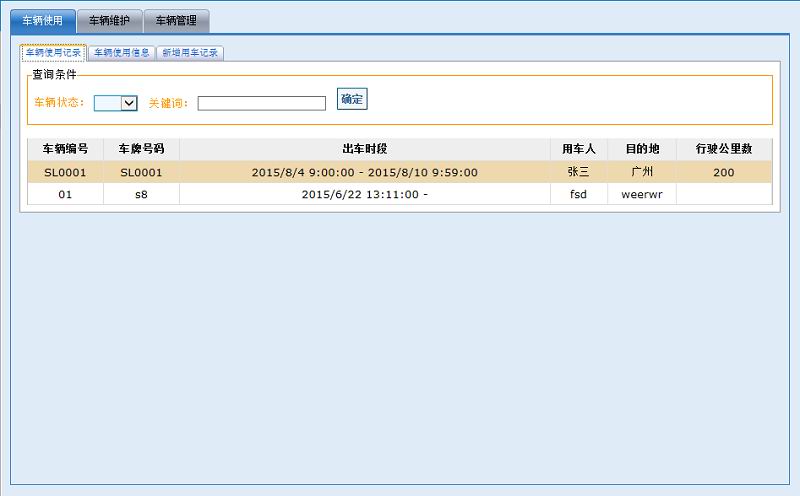Click the user cell 张三
800x496 pixels.
[x=579, y=172]
